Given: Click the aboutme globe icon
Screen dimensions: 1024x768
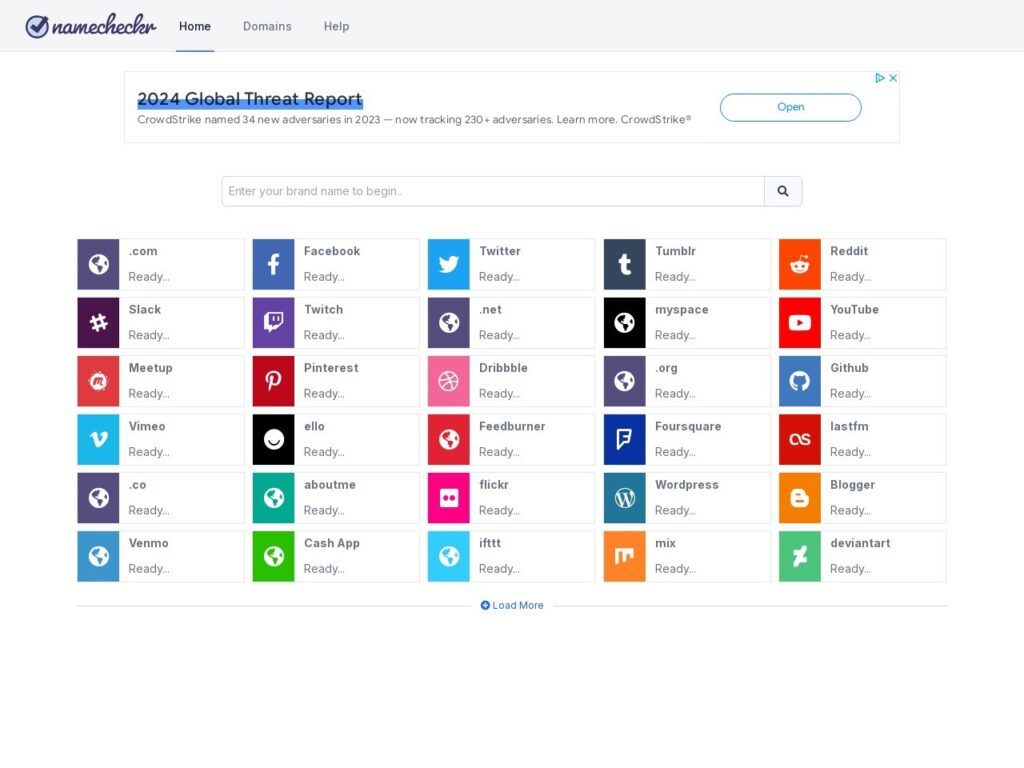Looking at the screenshot, I should pos(273,498).
